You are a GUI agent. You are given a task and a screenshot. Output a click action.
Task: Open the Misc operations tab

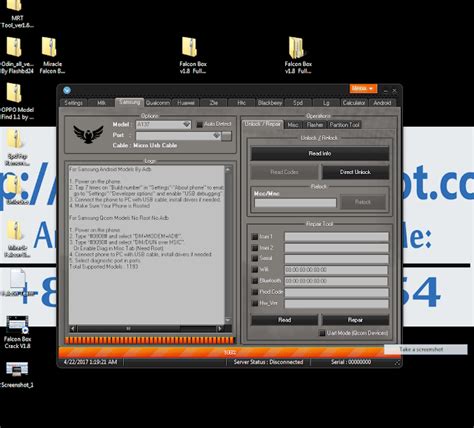coord(293,125)
